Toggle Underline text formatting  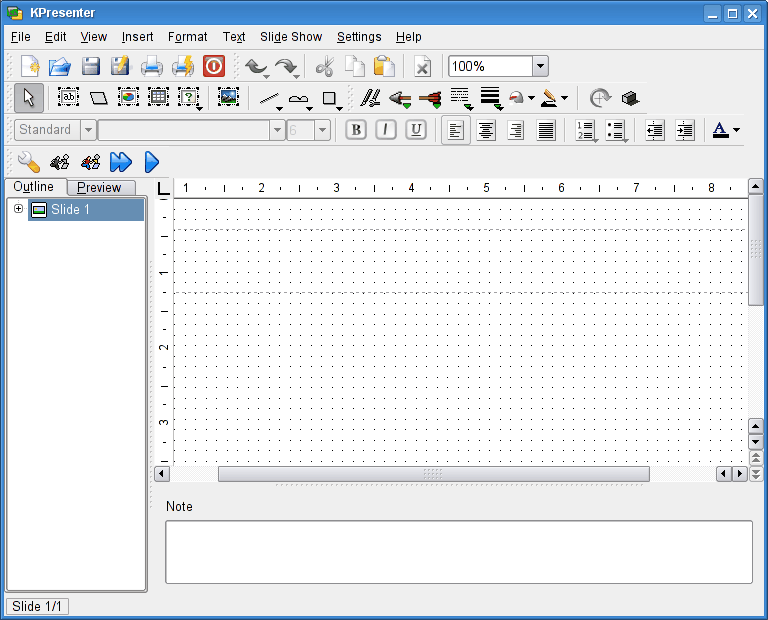click(x=416, y=130)
